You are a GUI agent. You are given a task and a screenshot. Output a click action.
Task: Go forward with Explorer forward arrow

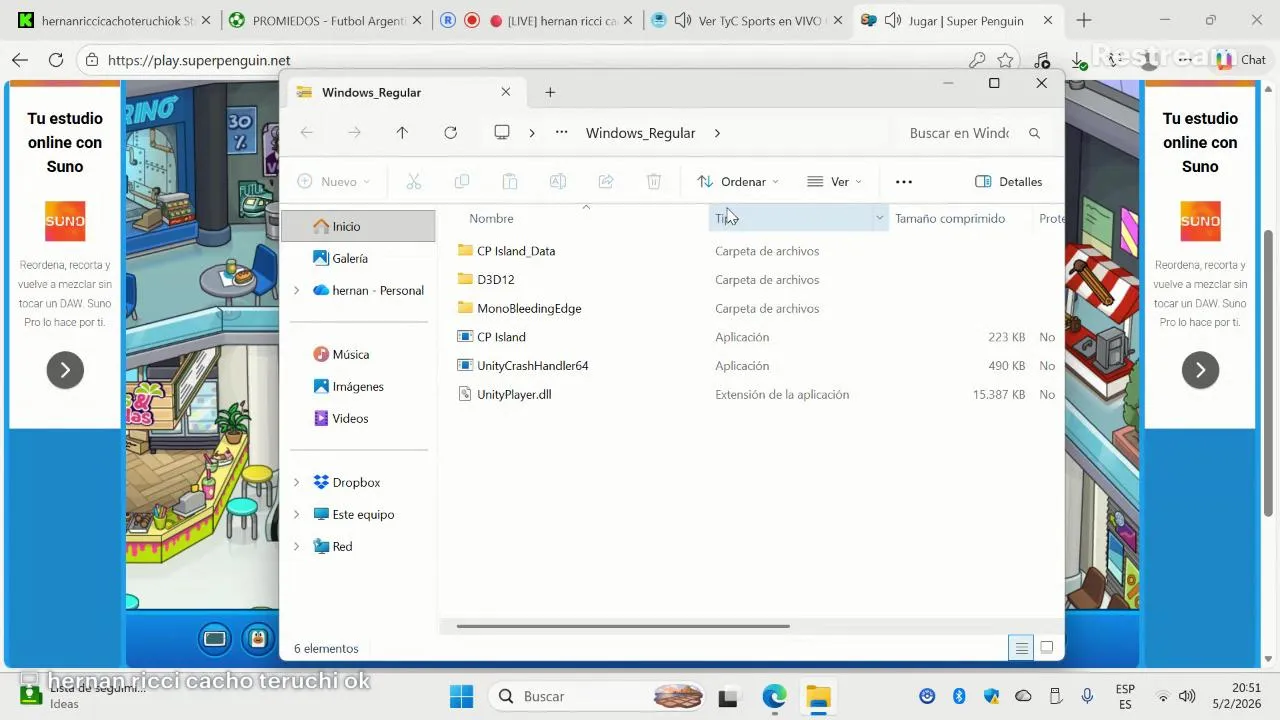click(354, 133)
